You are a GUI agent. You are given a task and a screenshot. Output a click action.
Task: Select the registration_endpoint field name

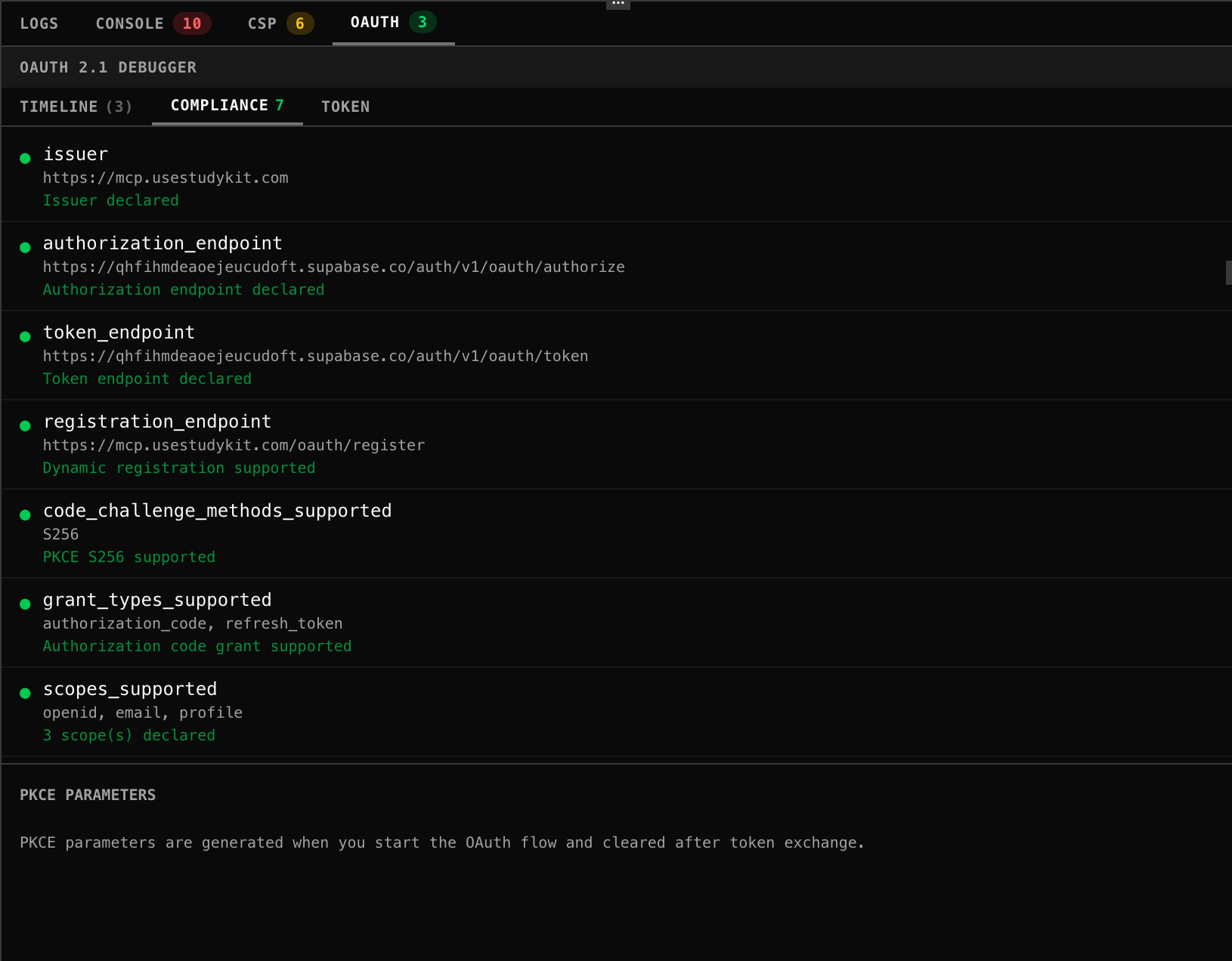pos(157,422)
